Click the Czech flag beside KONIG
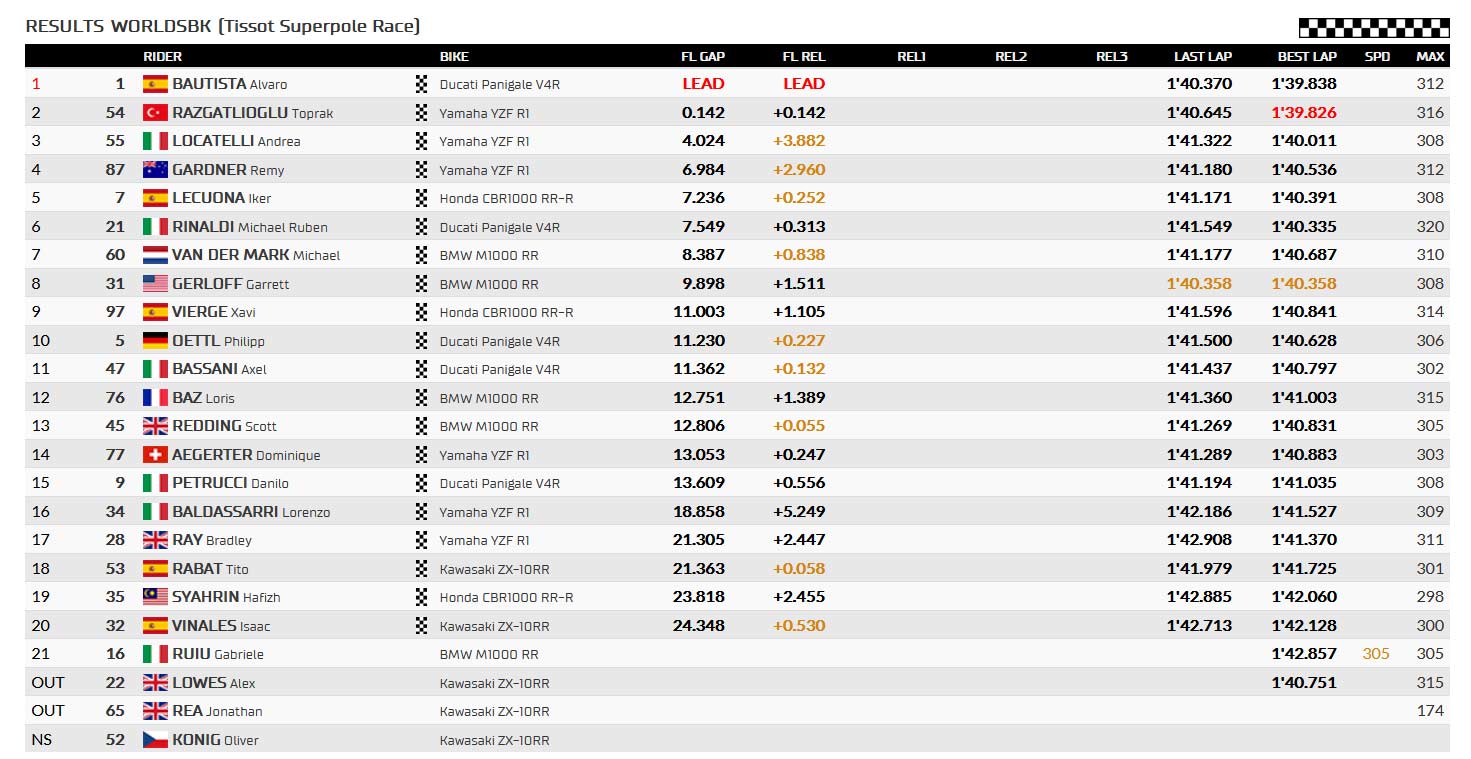Viewport: 1471px width, 759px height. (x=155, y=740)
